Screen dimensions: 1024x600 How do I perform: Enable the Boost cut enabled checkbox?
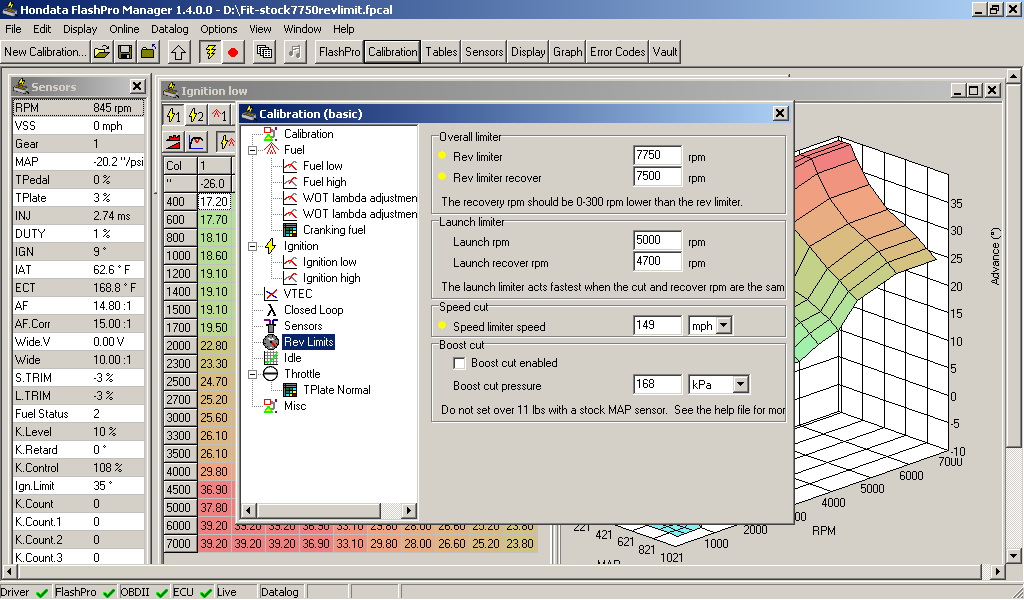coord(460,363)
